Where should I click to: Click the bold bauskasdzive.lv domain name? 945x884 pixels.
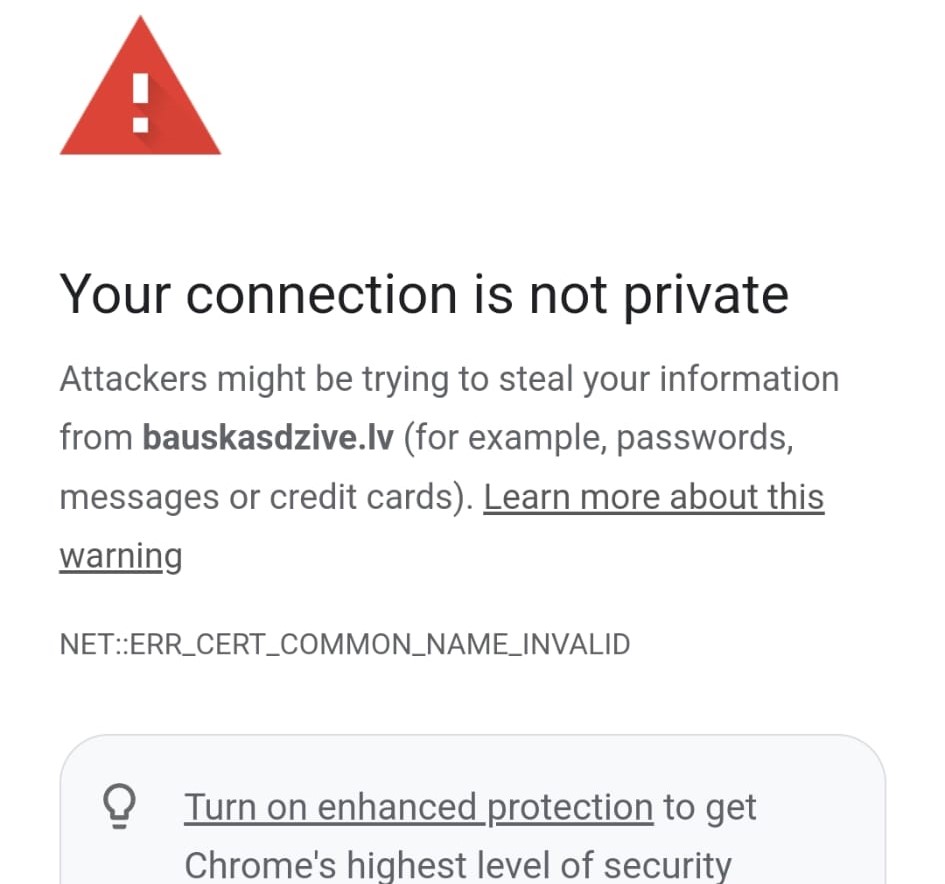(x=268, y=437)
